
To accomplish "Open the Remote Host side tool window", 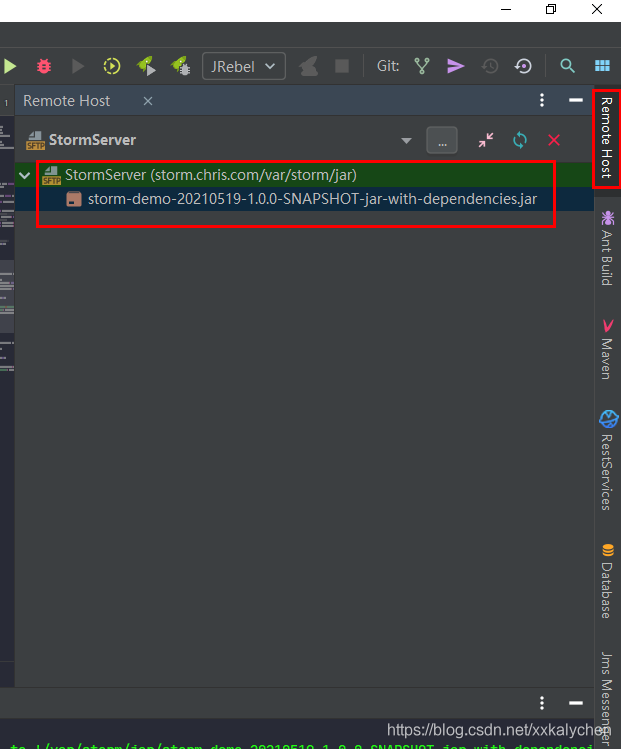I will pos(607,138).
